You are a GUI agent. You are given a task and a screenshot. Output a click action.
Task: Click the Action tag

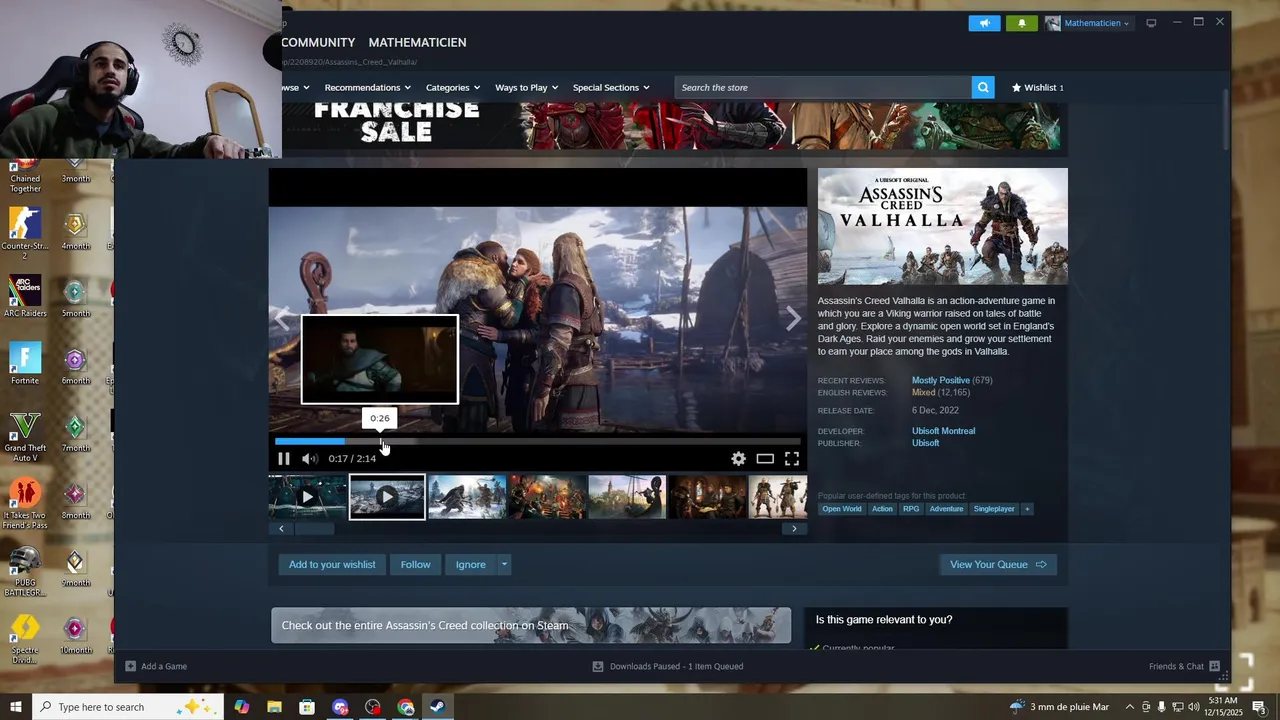point(882,509)
